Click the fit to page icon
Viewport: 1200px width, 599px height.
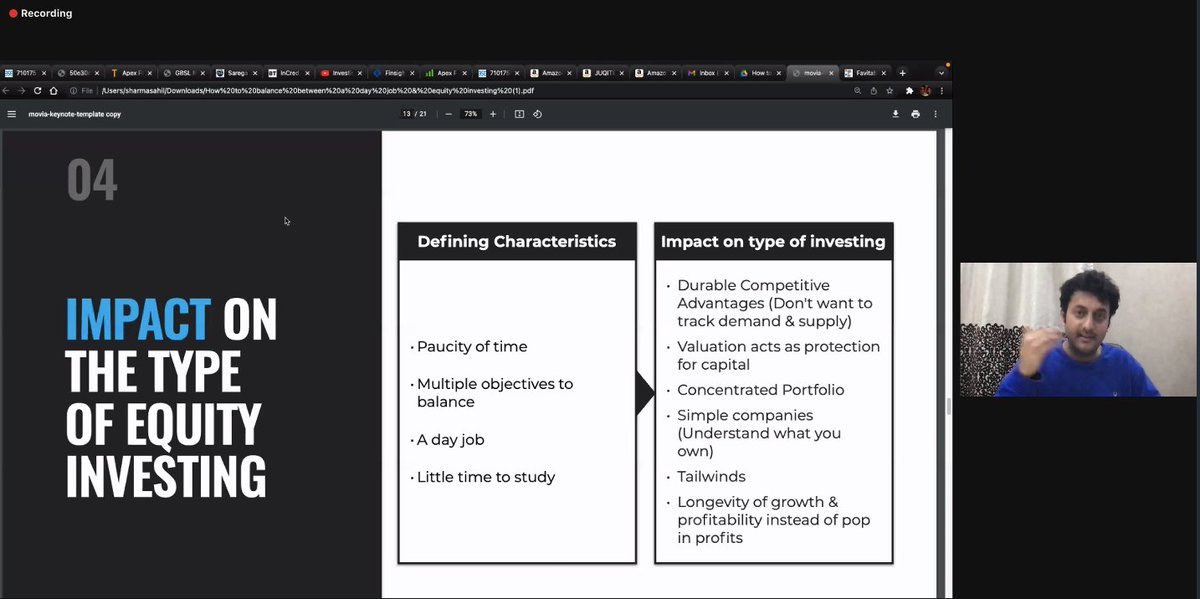point(519,114)
